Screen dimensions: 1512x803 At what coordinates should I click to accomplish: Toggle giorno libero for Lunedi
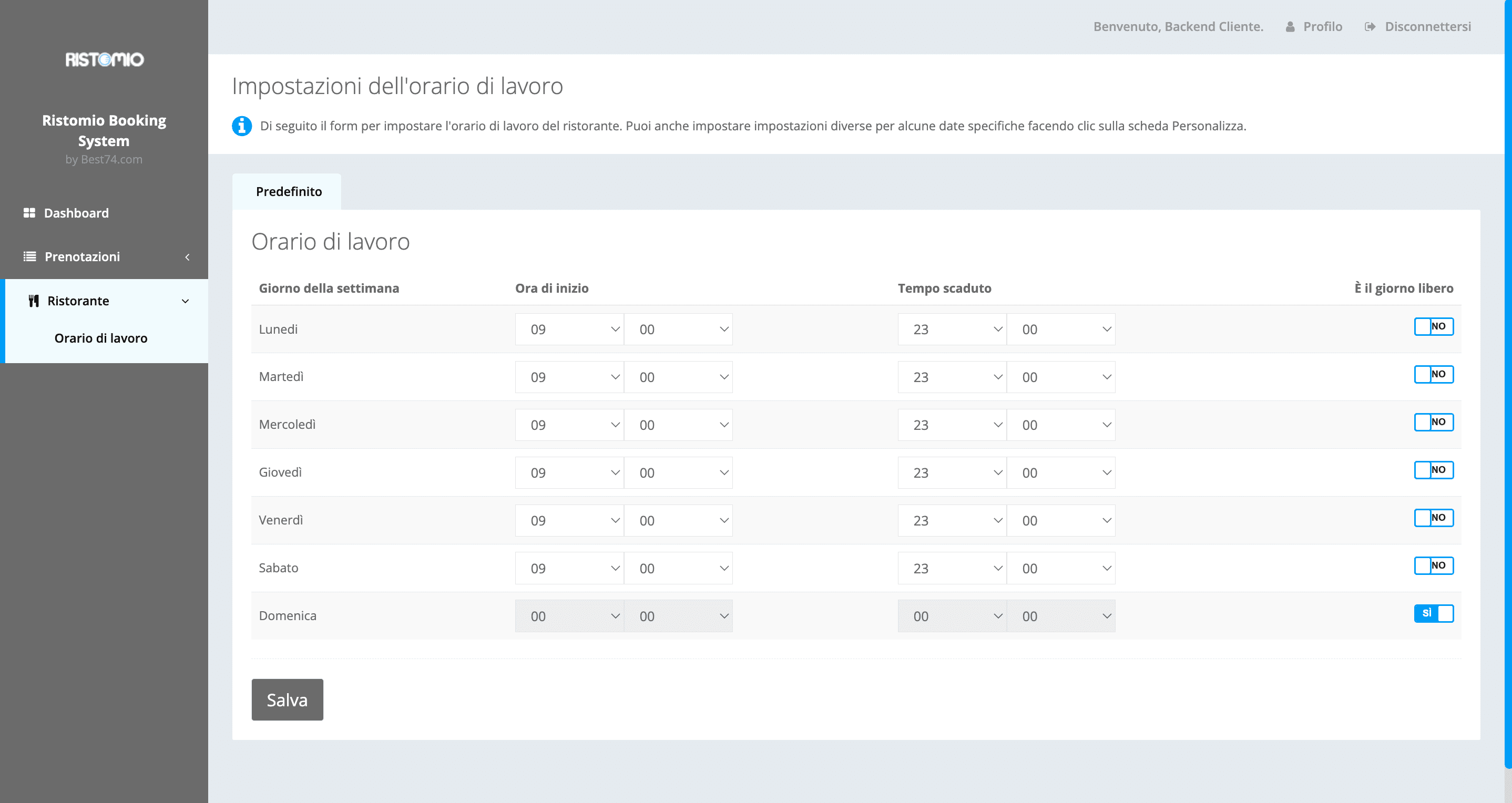pyautogui.click(x=1434, y=326)
